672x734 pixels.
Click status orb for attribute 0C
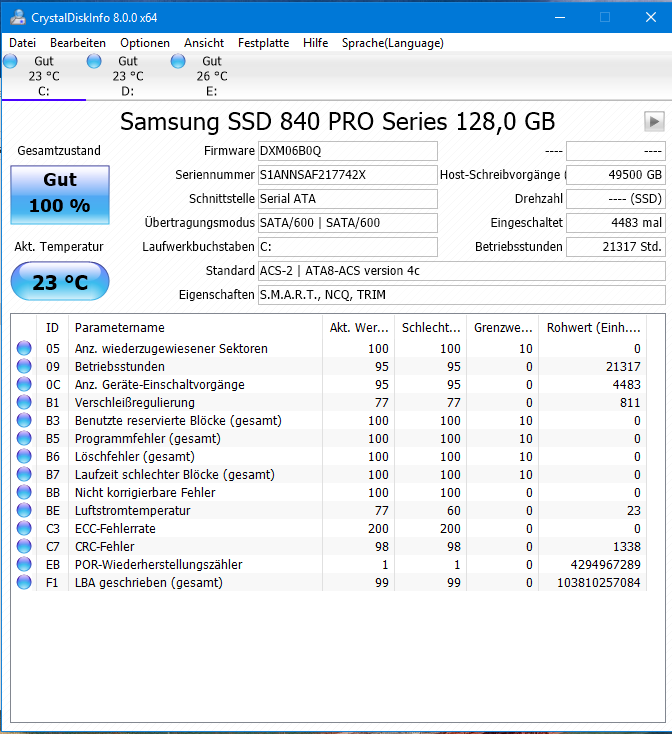24,384
